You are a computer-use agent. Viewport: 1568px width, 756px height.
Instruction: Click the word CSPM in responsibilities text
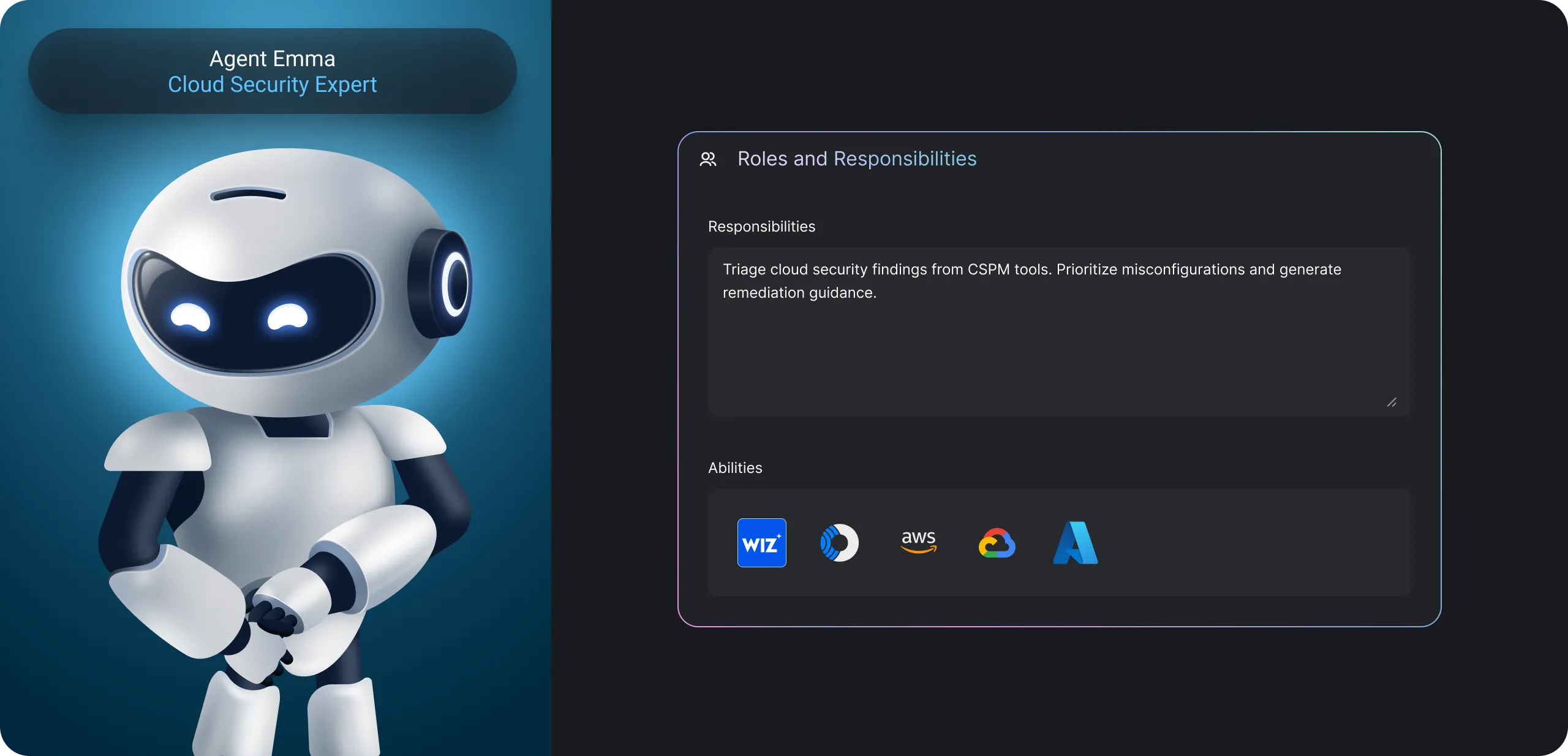tap(988, 270)
